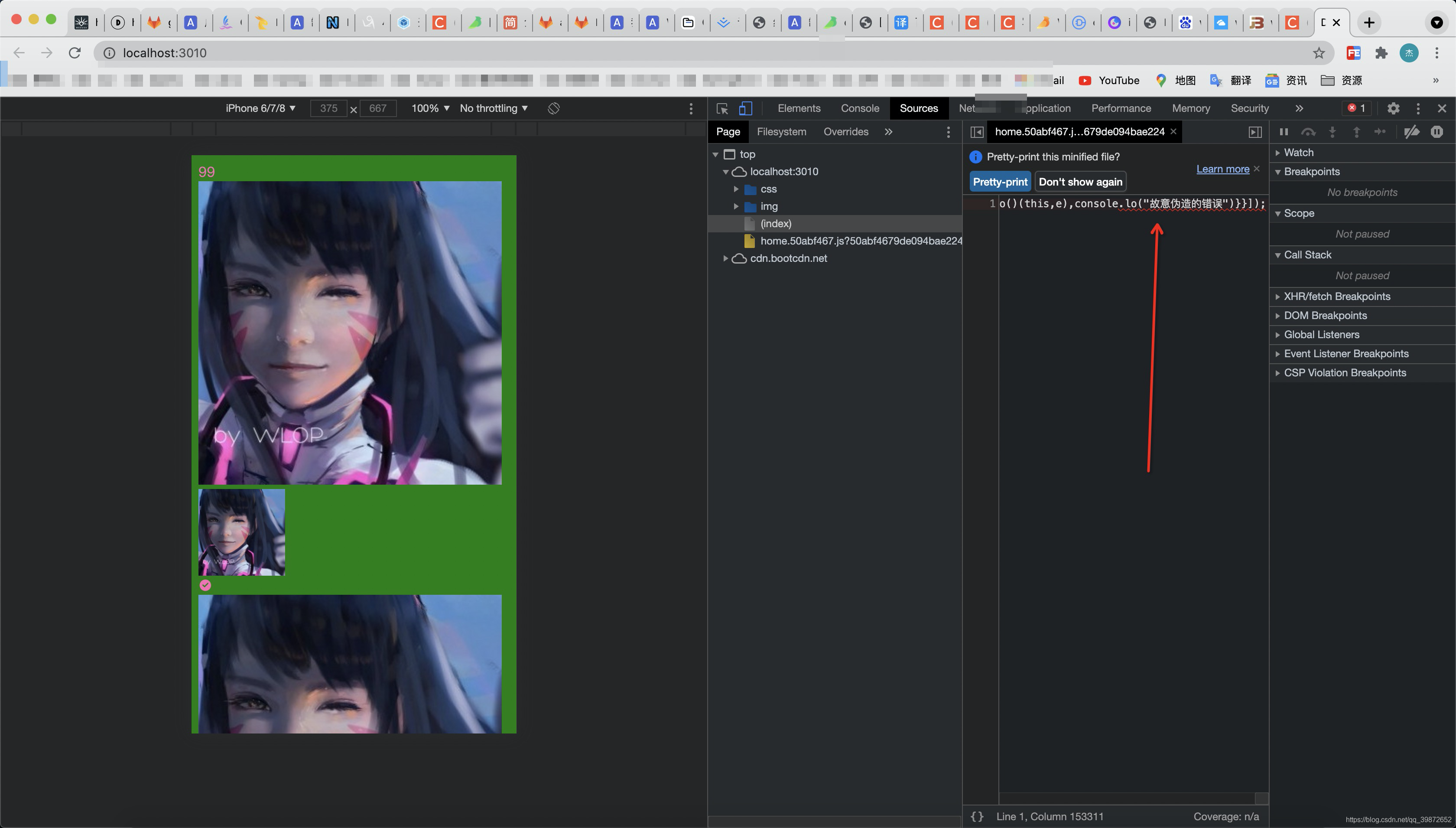Click the red error count badge
The height and width of the screenshot is (828, 1456).
click(1356, 108)
